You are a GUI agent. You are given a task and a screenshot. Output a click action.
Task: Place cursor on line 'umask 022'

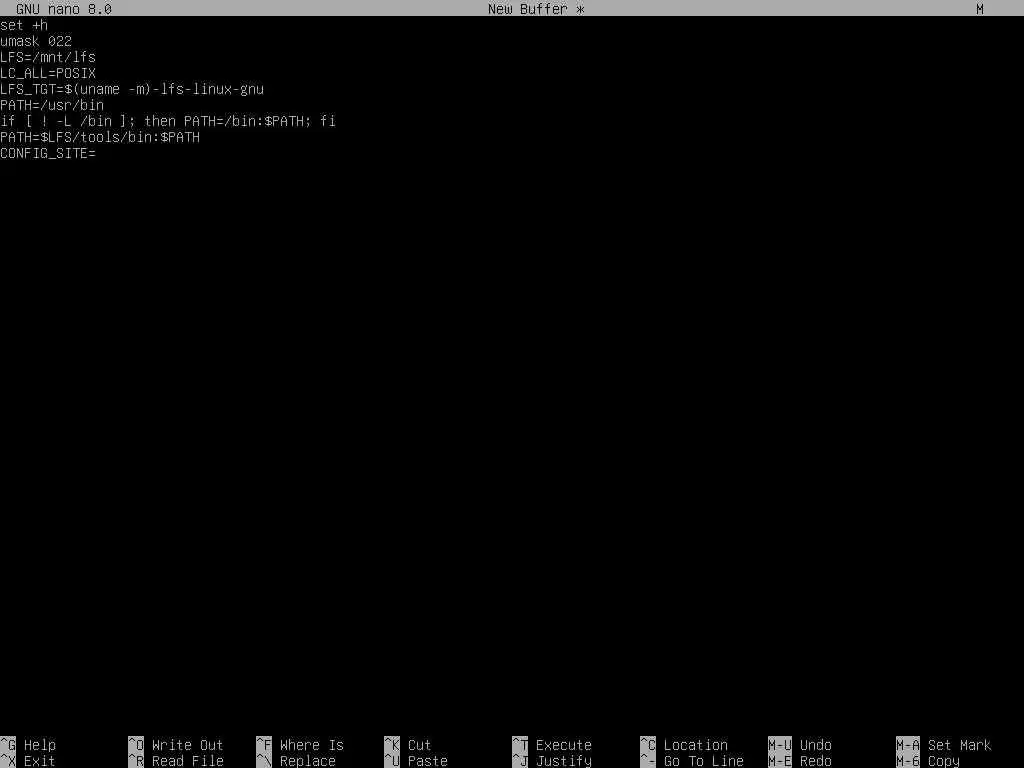[x=36, y=41]
